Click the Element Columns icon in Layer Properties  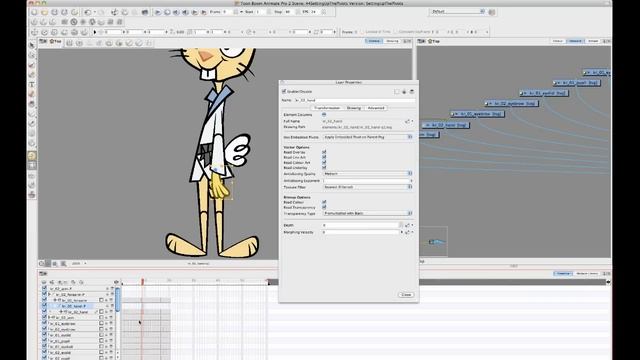click(324, 115)
